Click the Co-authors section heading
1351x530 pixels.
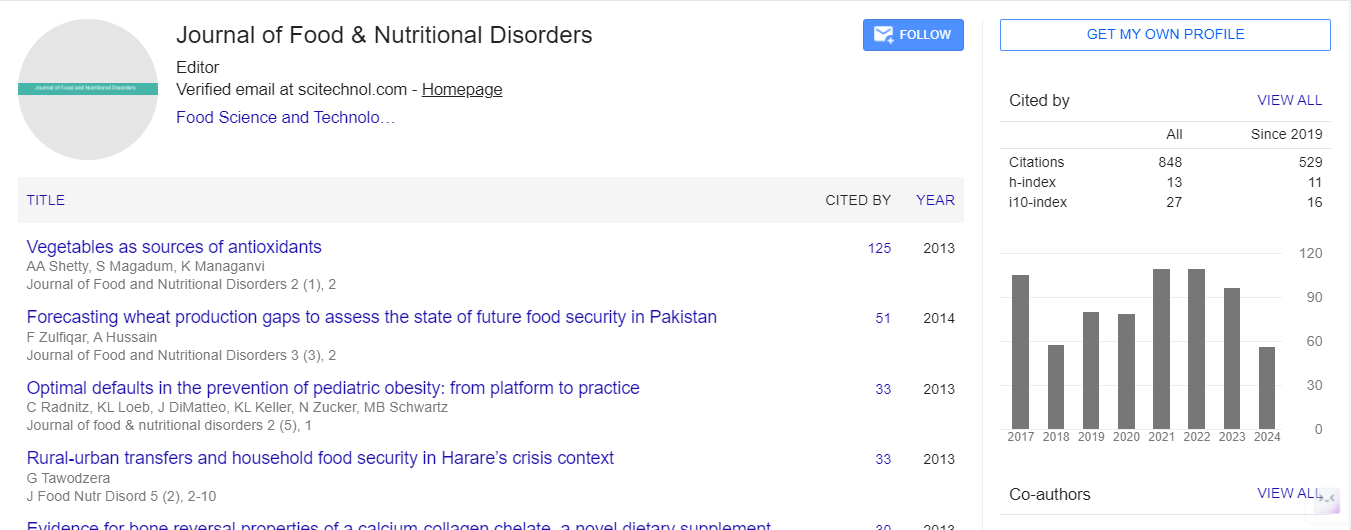tap(1050, 494)
